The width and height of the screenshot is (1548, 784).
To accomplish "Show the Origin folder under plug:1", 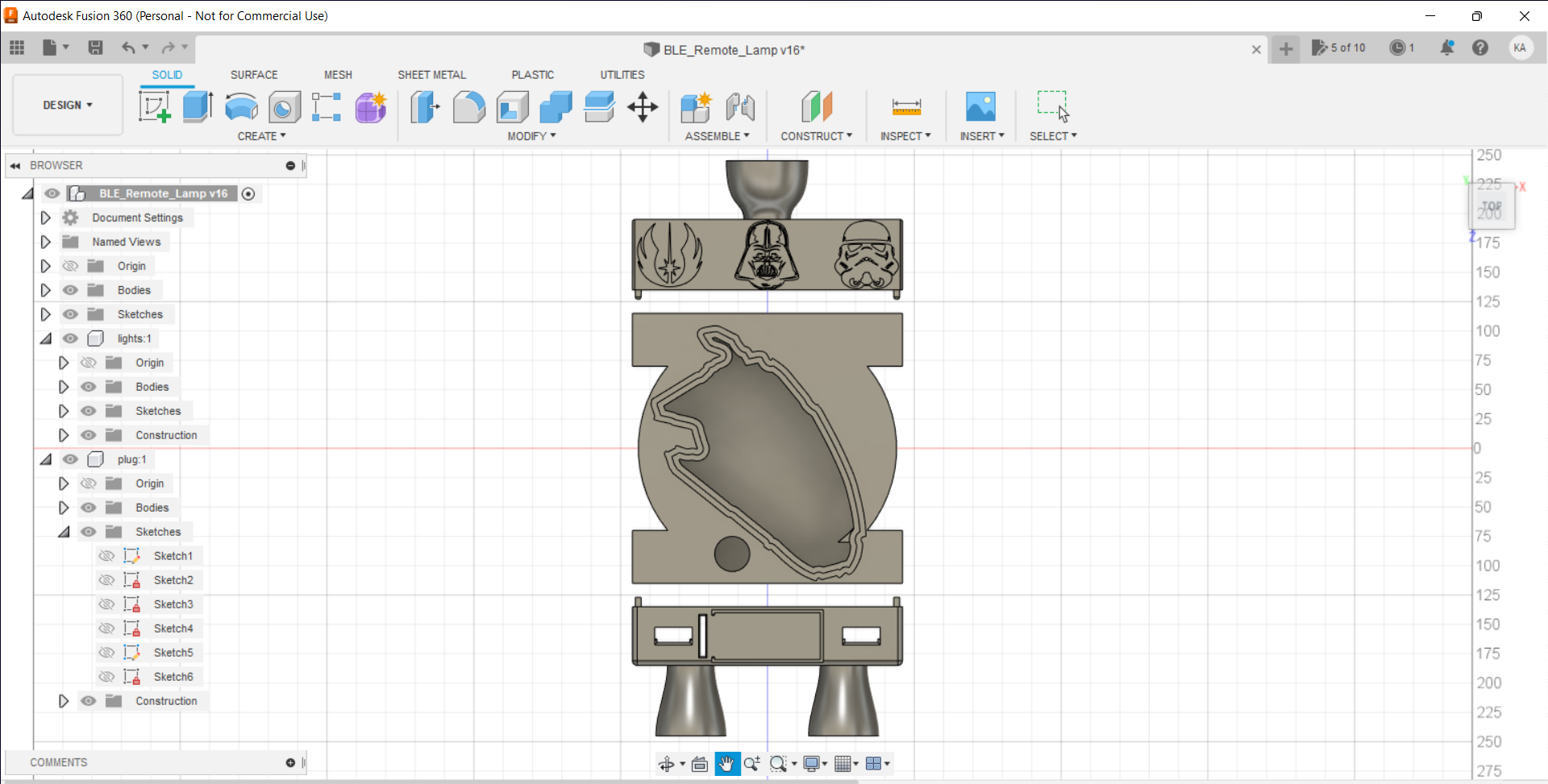I will coord(89,483).
